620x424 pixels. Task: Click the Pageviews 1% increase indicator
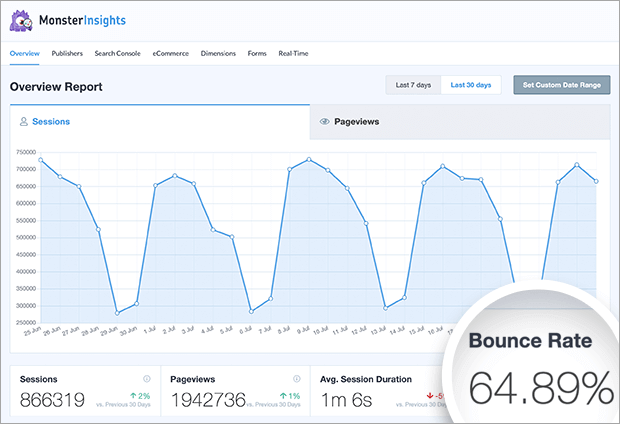pyautogui.click(x=290, y=396)
